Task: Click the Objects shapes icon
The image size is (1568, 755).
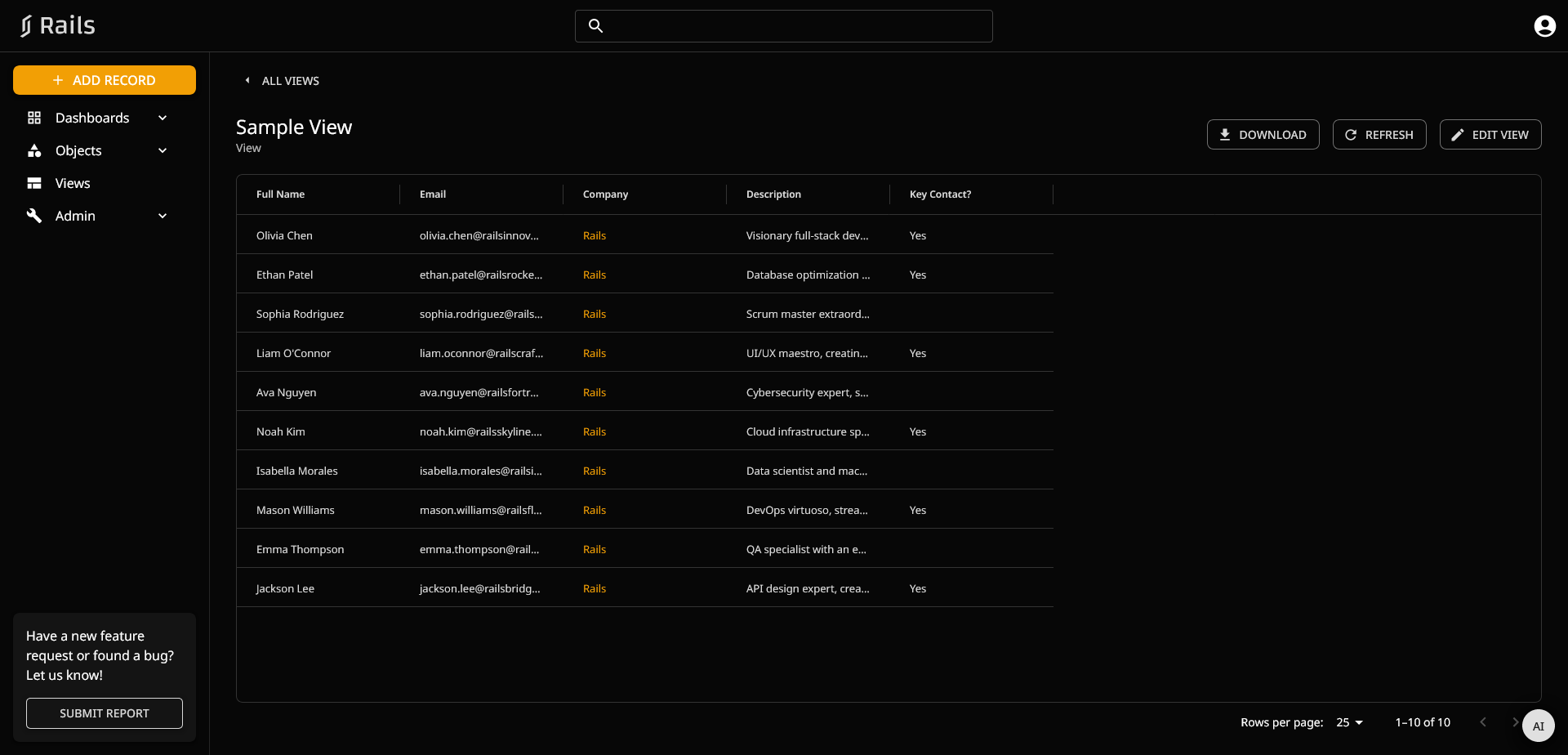Action: [34, 150]
